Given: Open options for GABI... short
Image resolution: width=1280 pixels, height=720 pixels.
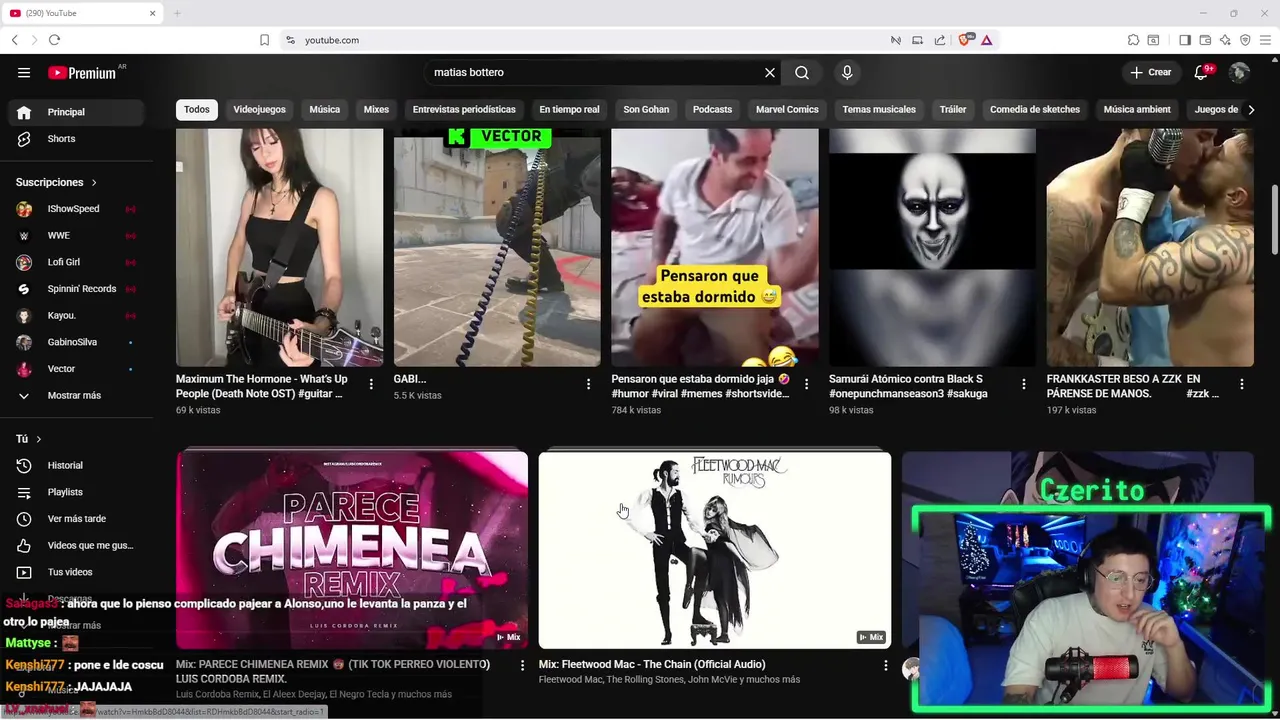Looking at the screenshot, I should pyautogui.click(x=589, y=384).
